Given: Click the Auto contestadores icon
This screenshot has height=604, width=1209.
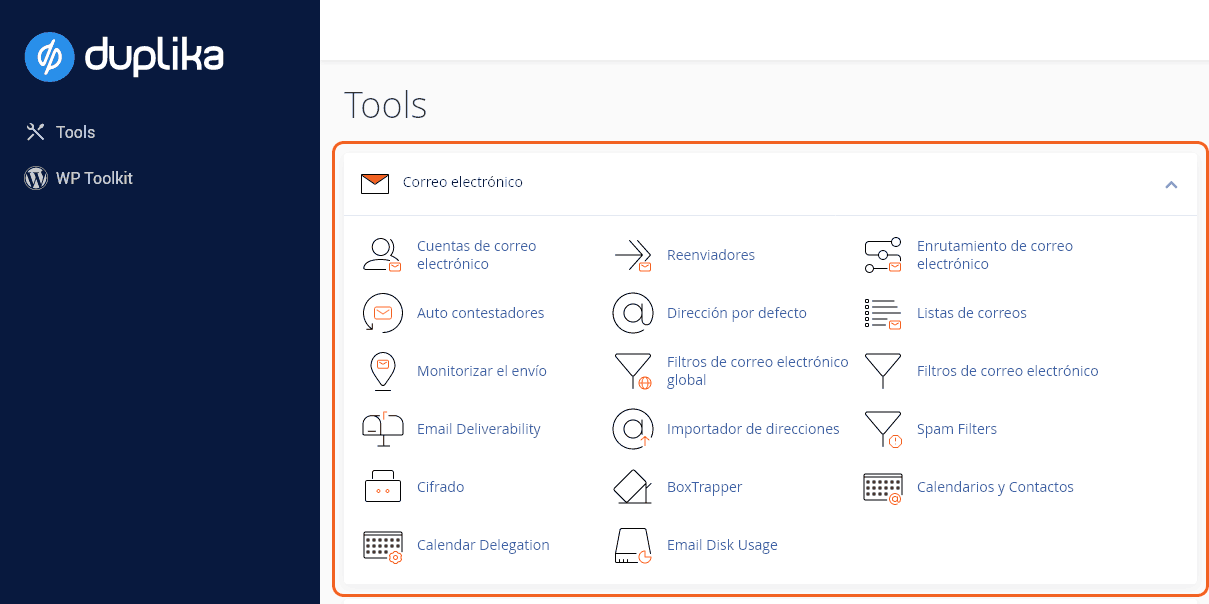Looking at the screenshot, I should [381, 313].
